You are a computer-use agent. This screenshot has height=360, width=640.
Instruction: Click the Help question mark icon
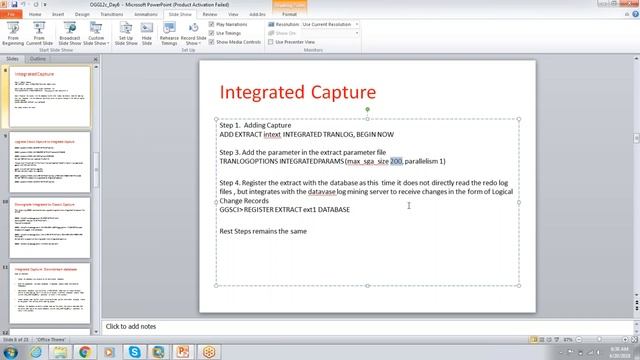[636, 14]
